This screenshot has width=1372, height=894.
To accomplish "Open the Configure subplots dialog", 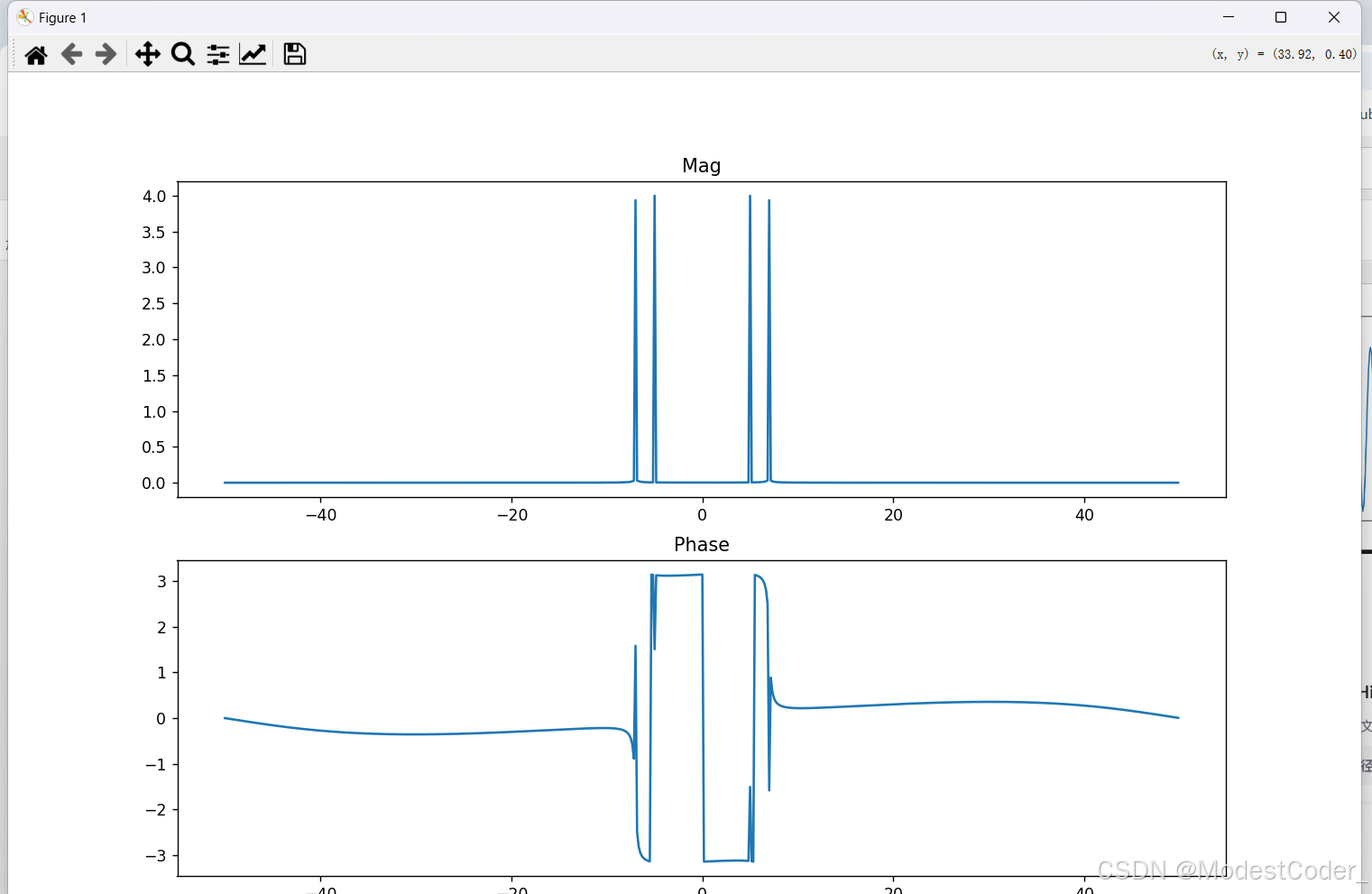I will 218,54.
